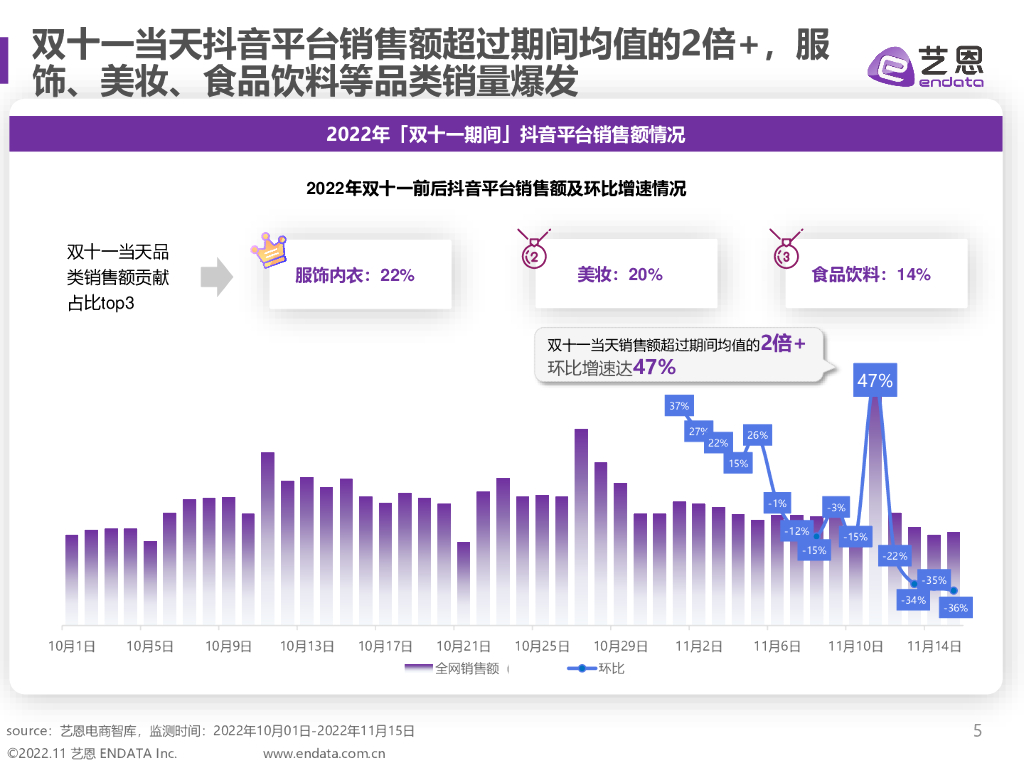1024x768 pixels.
Task: Click the 10月13日 axis label
Action: coord(307,646)
